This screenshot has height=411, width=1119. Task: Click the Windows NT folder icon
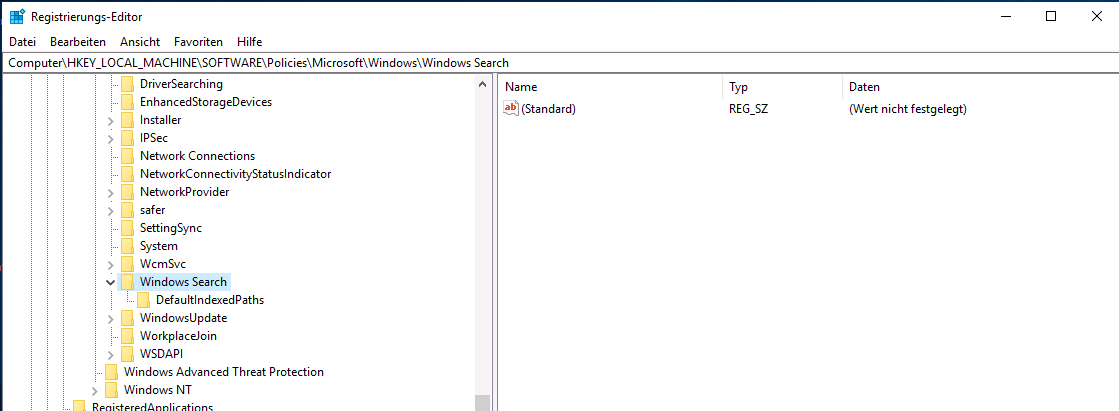pyautogui.click(x=111, y=390)
